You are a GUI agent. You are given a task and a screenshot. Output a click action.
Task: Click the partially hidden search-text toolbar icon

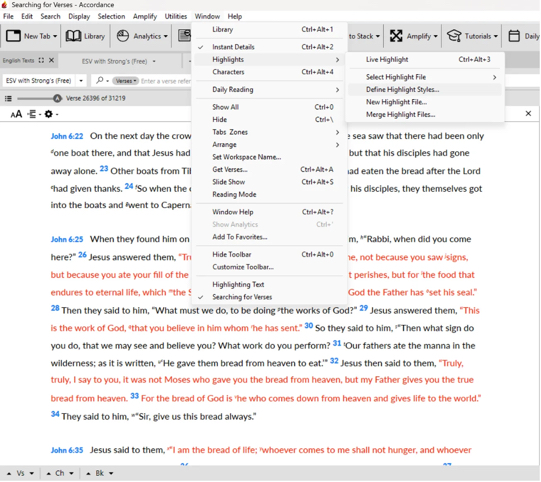(185, 36)
